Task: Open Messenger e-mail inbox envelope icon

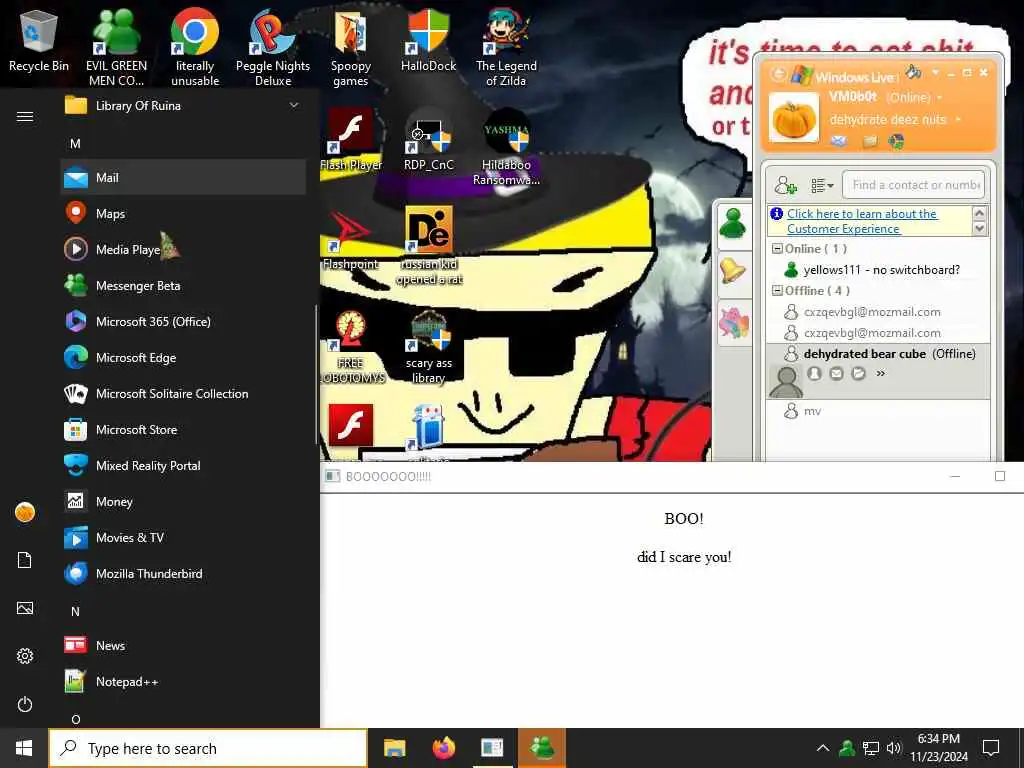Action: [x=839, y=140]
